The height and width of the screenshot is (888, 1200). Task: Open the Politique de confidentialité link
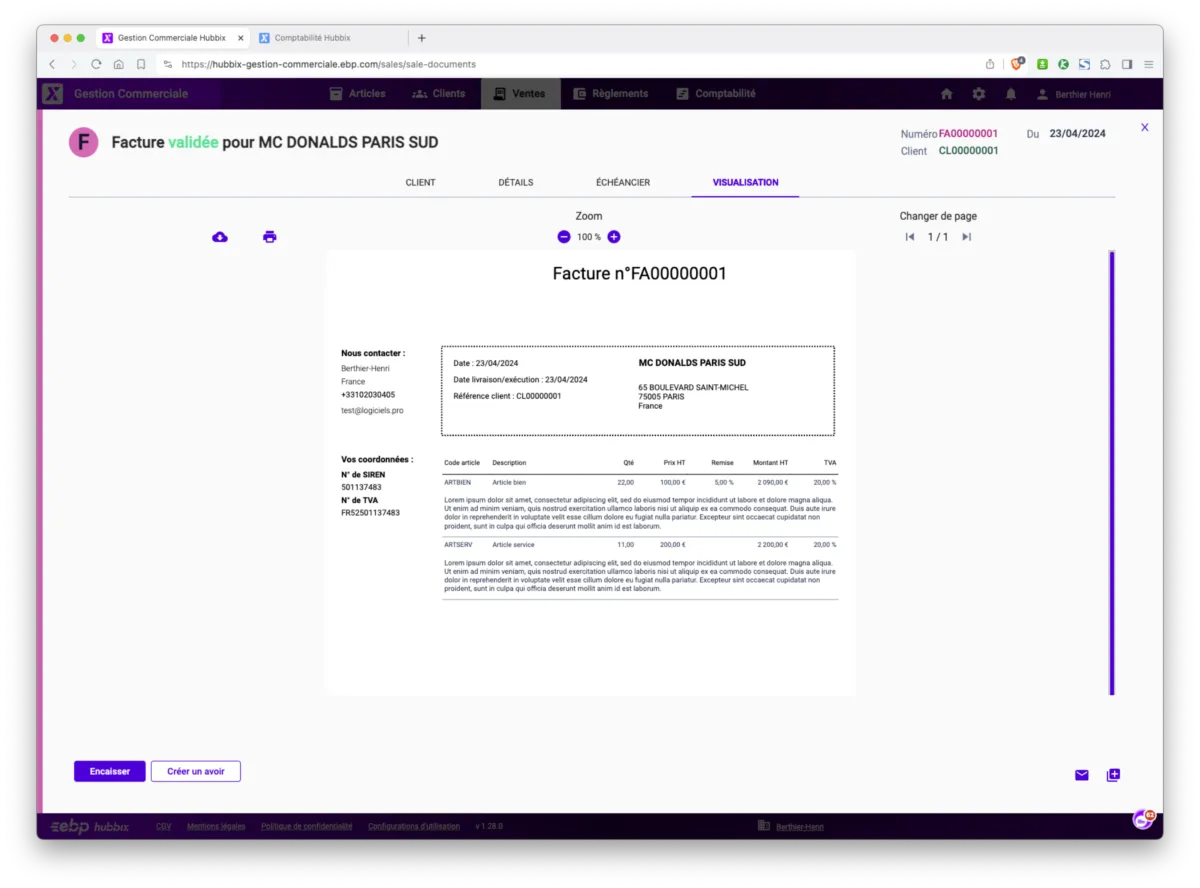click(x=307, y=826)
